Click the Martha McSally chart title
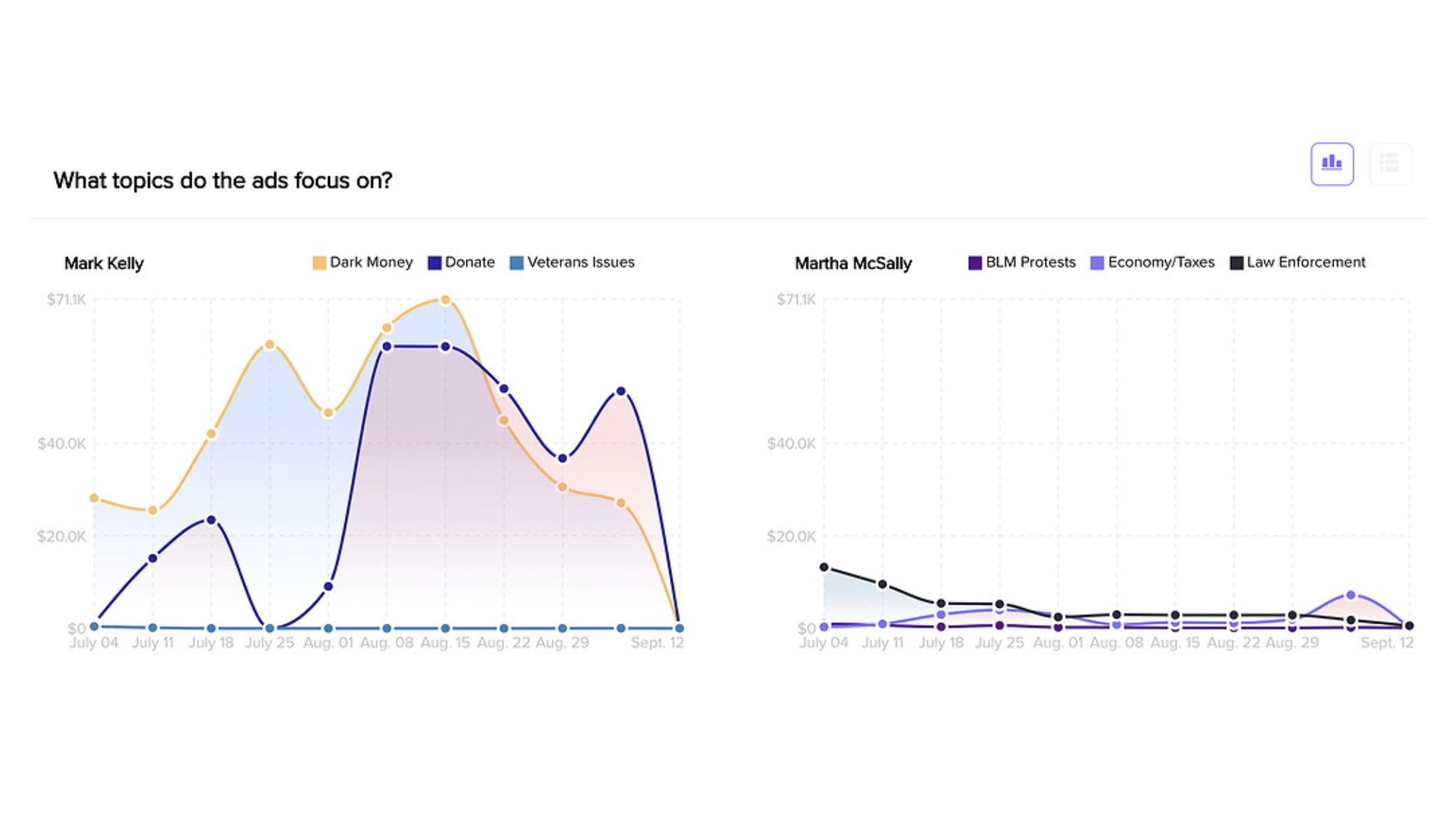Viewport: 1456px width, 839px height. coord(853,264)
